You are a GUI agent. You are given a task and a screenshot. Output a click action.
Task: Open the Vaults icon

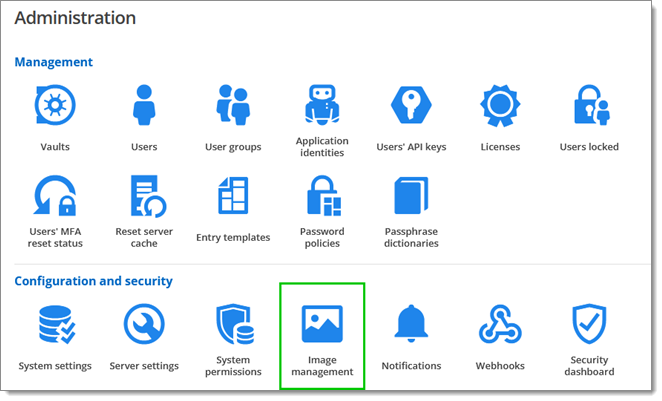pos(55,106)
